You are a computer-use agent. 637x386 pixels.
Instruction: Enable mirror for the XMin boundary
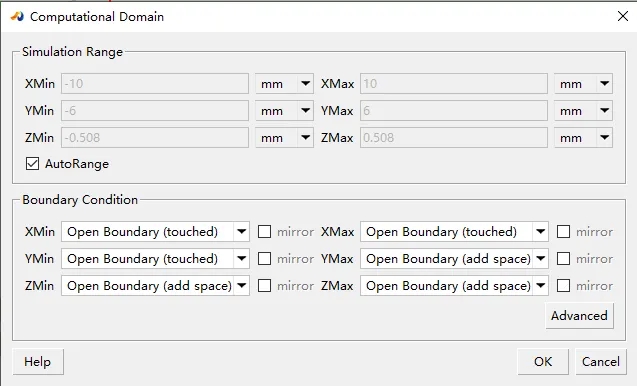point(264,232)
